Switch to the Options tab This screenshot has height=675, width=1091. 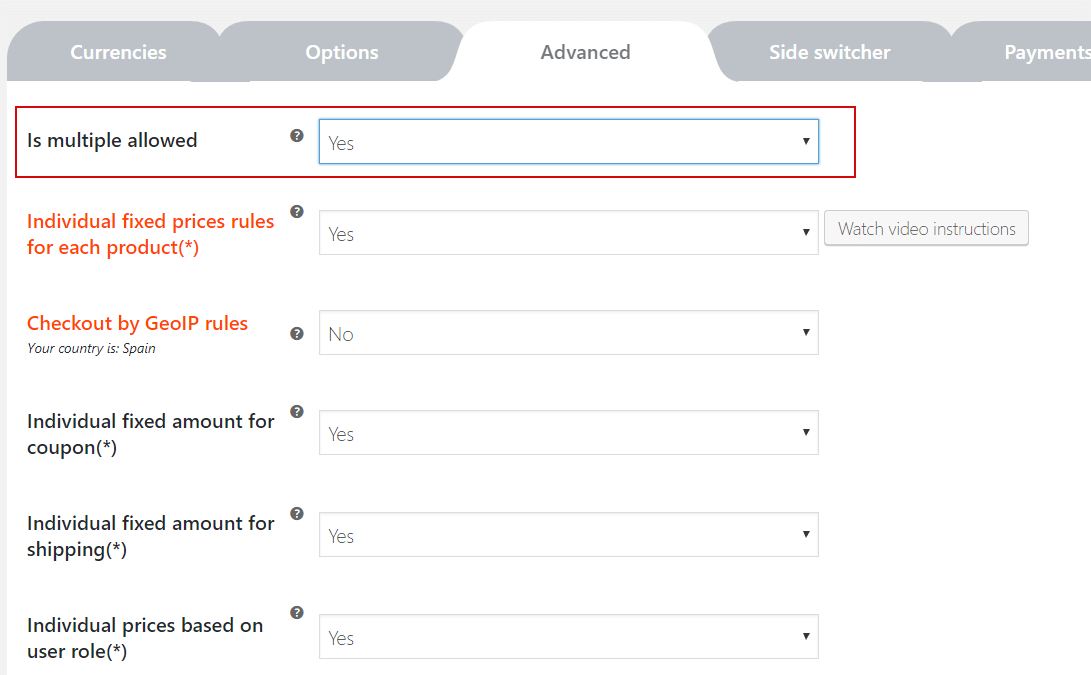(x=342, y=52)
